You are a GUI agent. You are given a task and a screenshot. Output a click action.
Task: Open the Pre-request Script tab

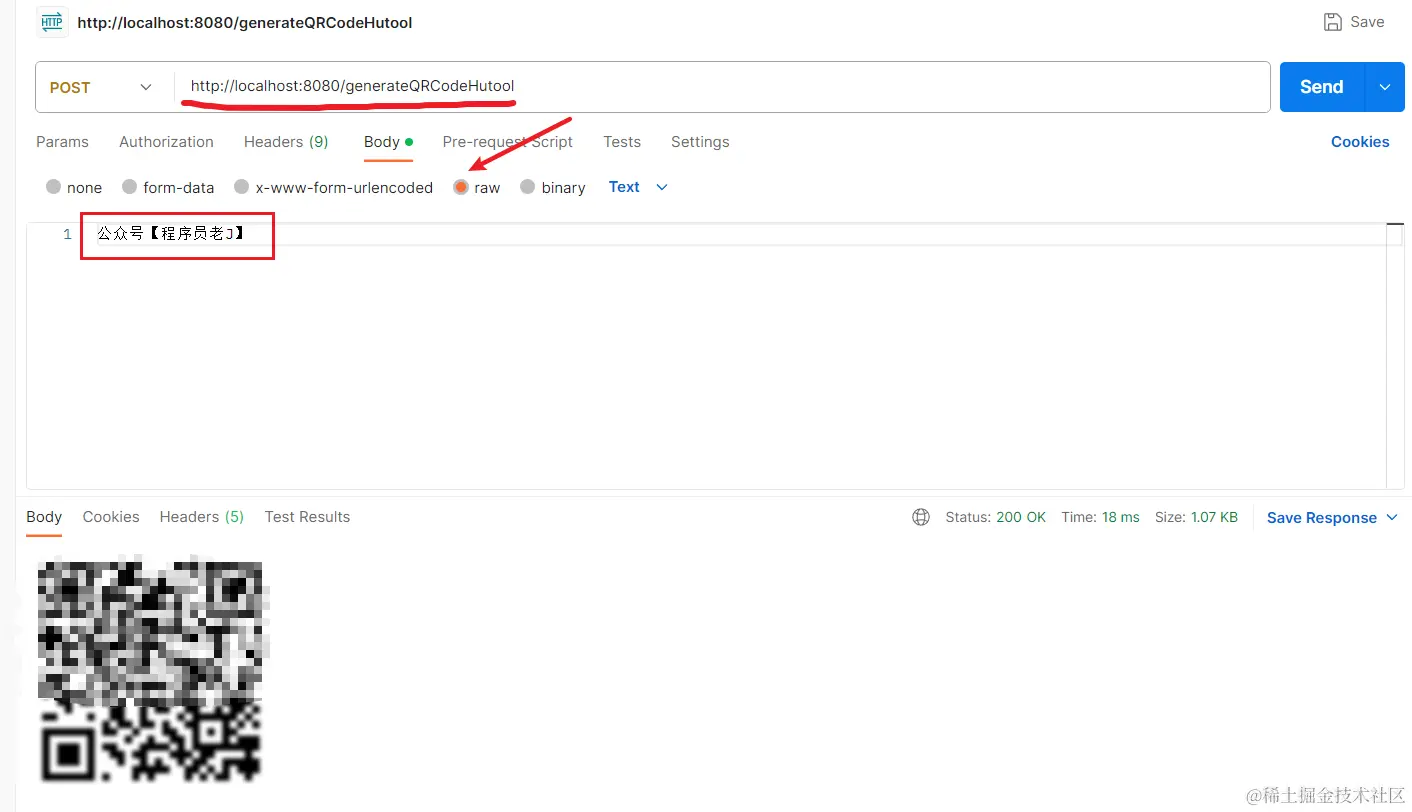coord(507,142)
